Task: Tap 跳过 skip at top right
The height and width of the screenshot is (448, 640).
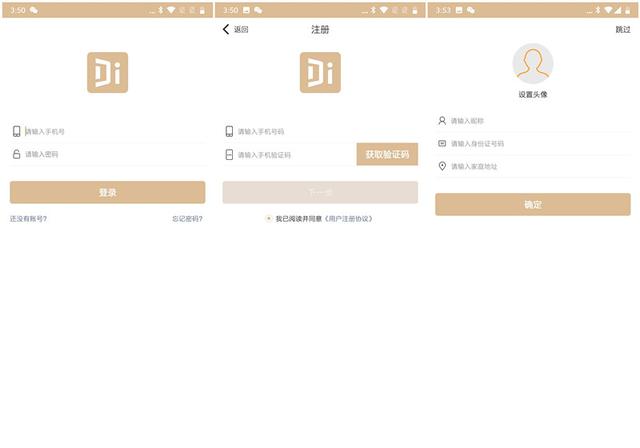Action: point(623,29)
